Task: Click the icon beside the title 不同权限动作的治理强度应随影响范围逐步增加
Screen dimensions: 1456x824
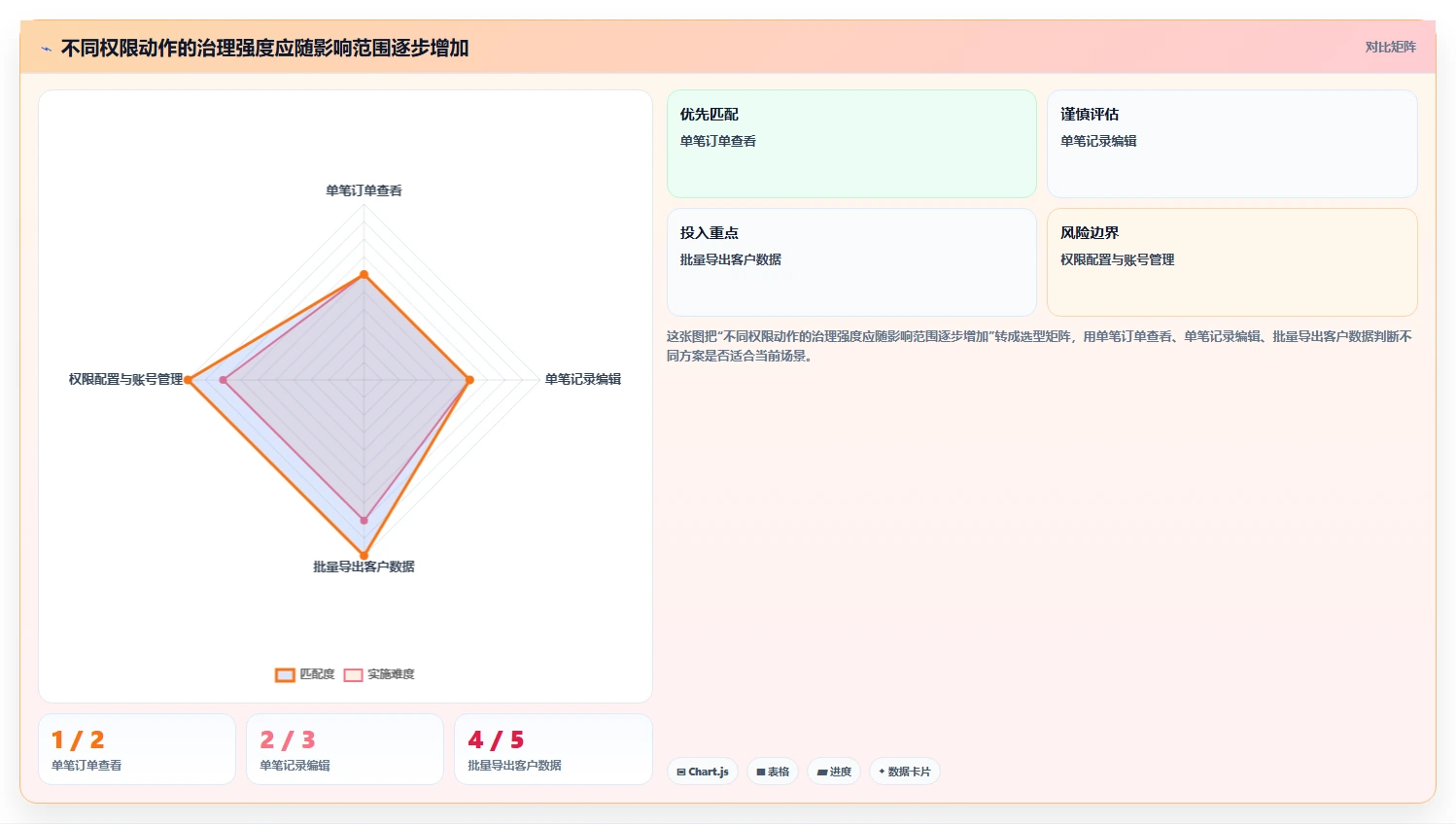Action: pyautogui.click(x=46, y=49)
